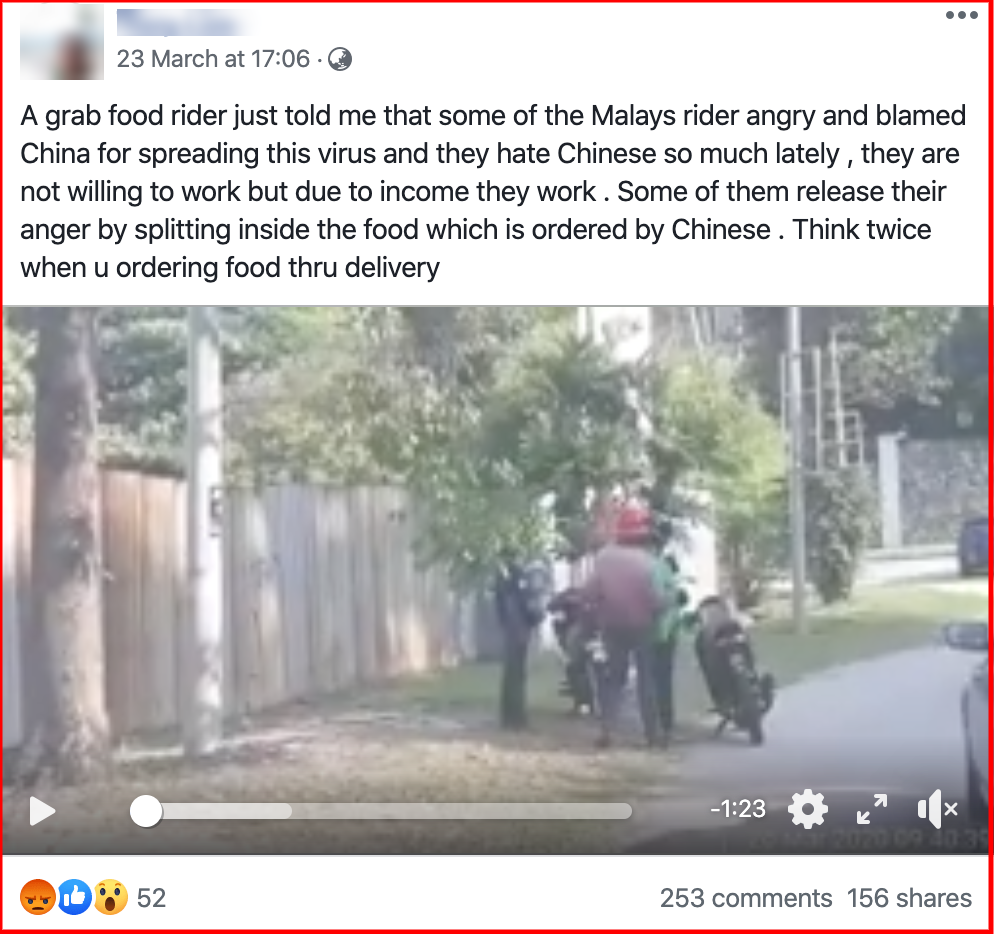The width and height of the screenshot is (994, 934).
Task: Click the video frame showing riders
Action: pos(497,539)
